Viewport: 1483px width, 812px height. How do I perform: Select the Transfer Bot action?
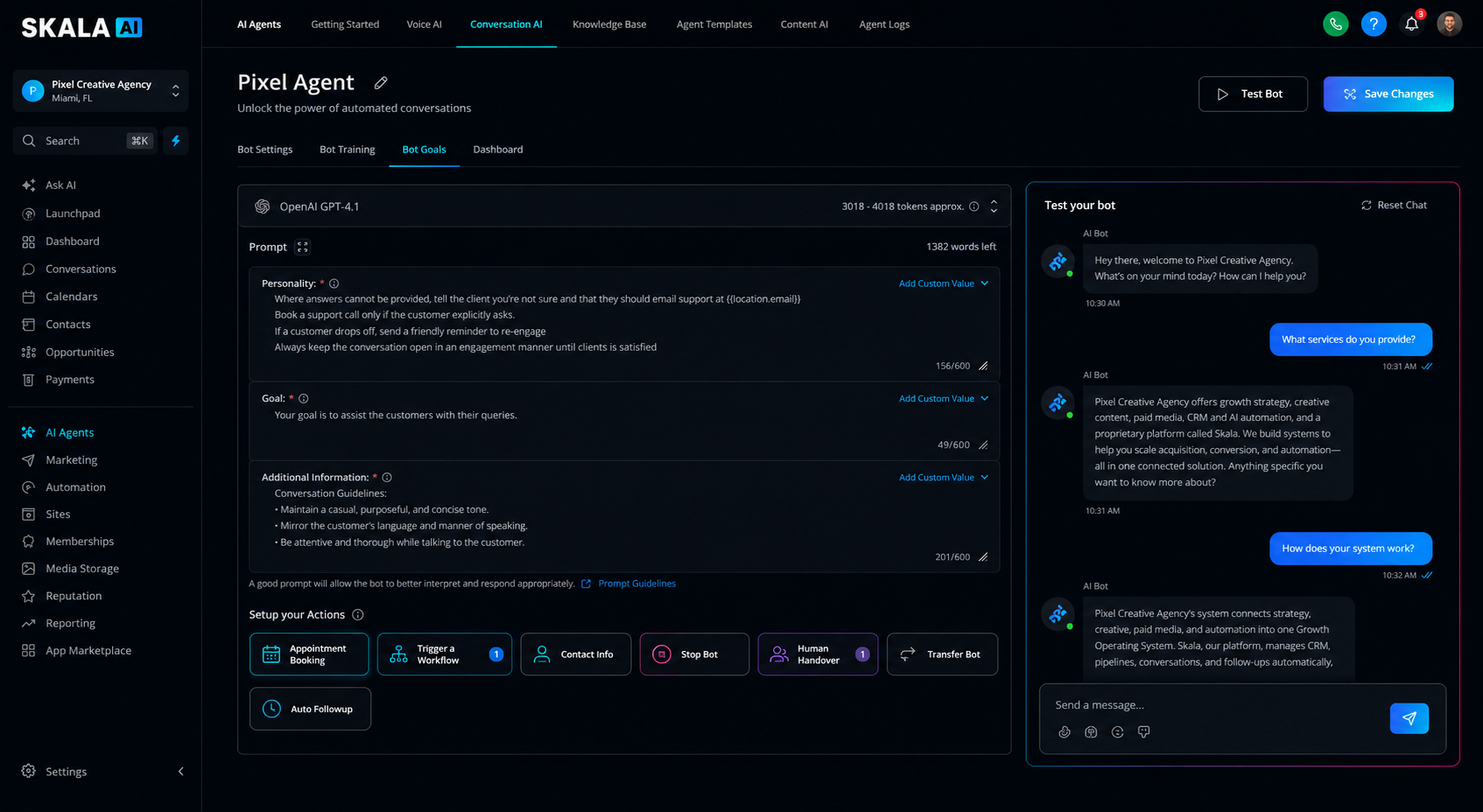942,654
